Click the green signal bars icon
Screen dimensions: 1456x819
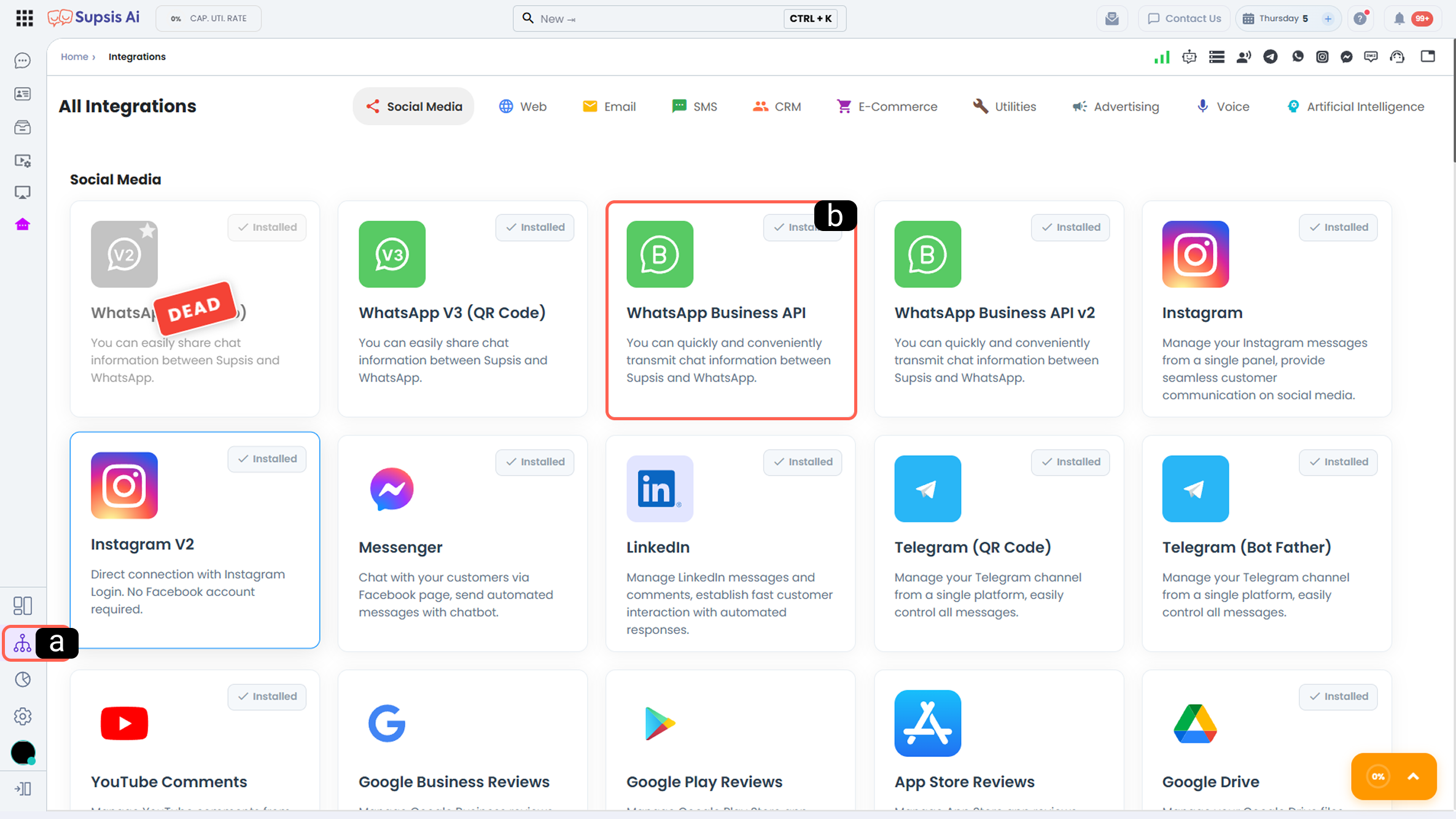[1162, 57]
